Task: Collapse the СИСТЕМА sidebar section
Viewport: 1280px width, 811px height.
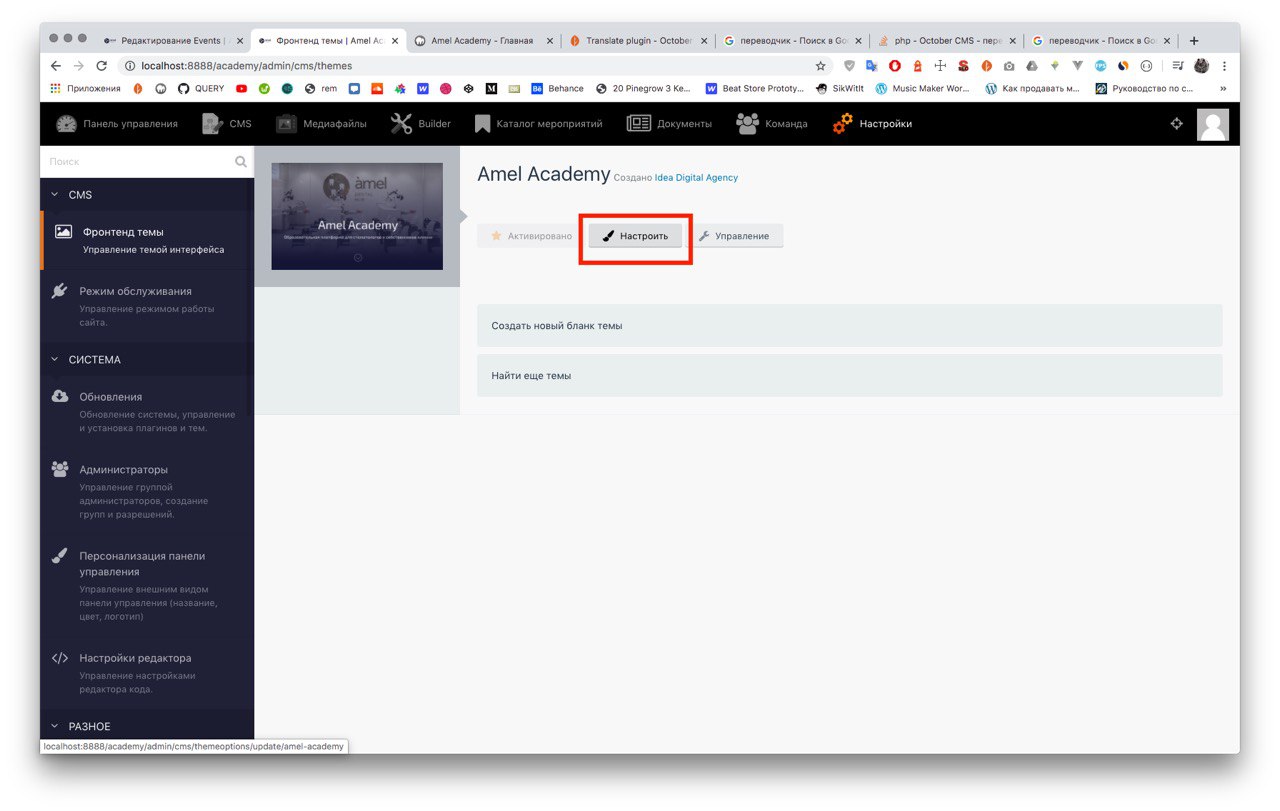Action: pos(147,360)
